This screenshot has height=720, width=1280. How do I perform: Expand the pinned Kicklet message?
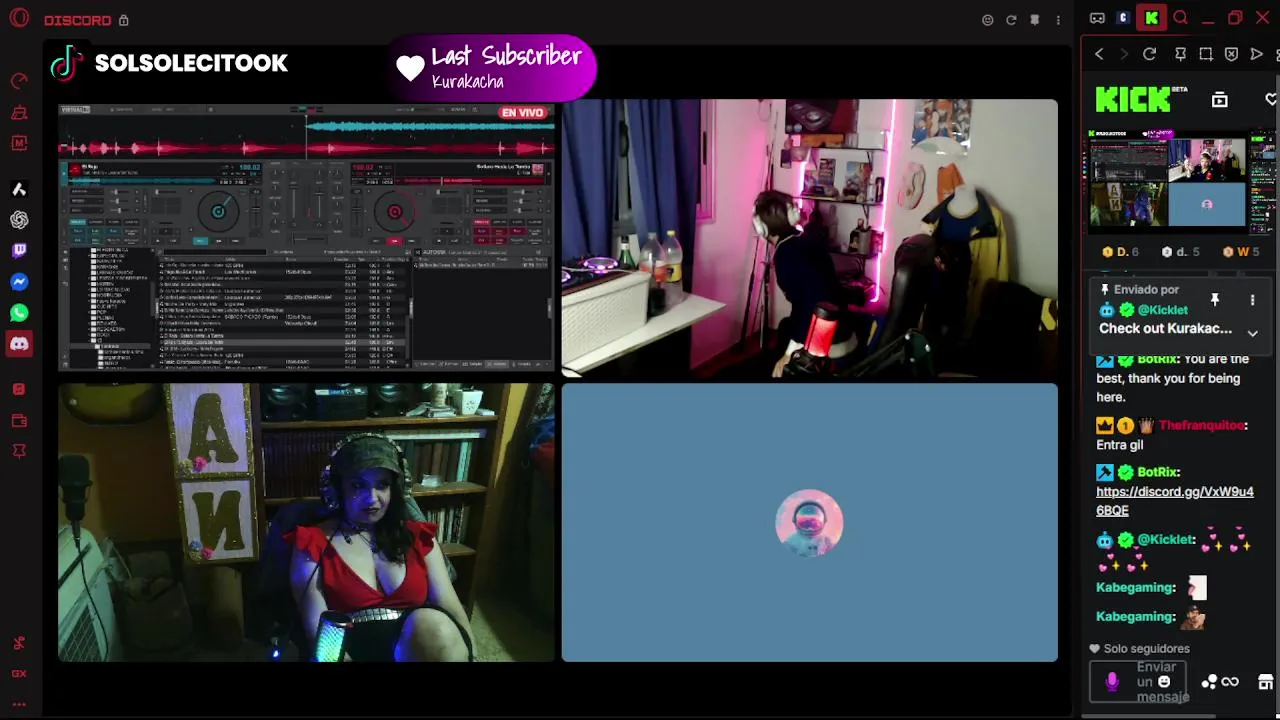coord(1252,334)
